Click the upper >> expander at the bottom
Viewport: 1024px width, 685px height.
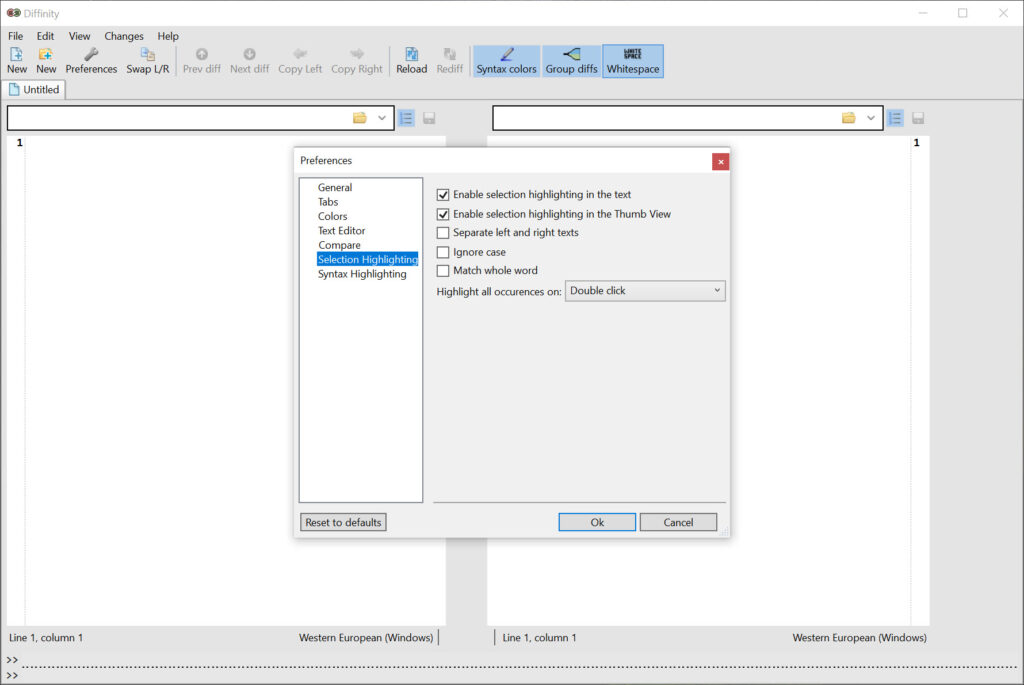12,660
